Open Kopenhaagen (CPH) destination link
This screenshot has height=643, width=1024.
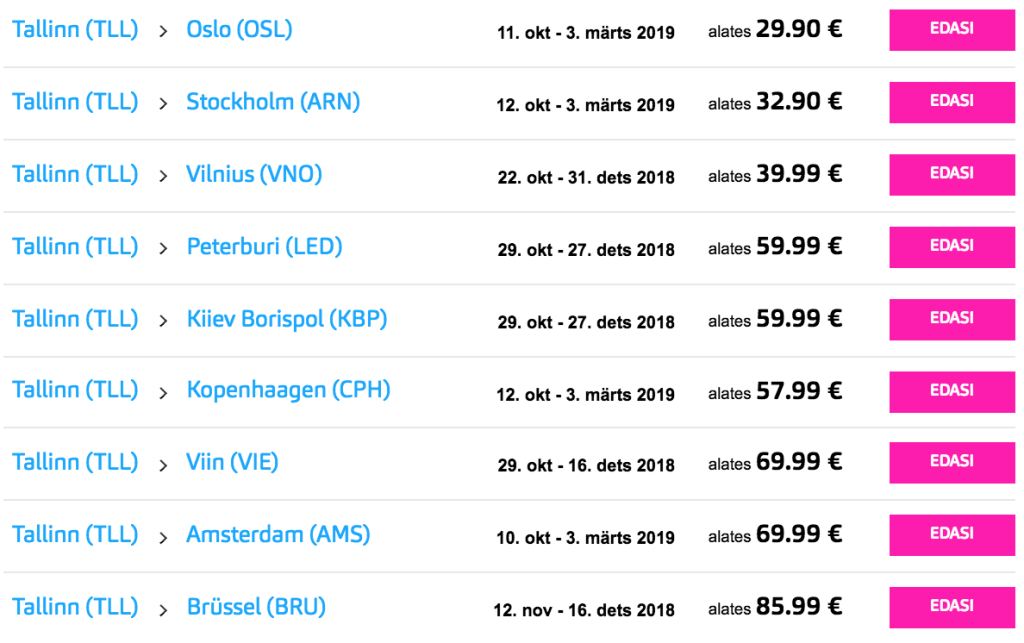[x=288, y=390]
